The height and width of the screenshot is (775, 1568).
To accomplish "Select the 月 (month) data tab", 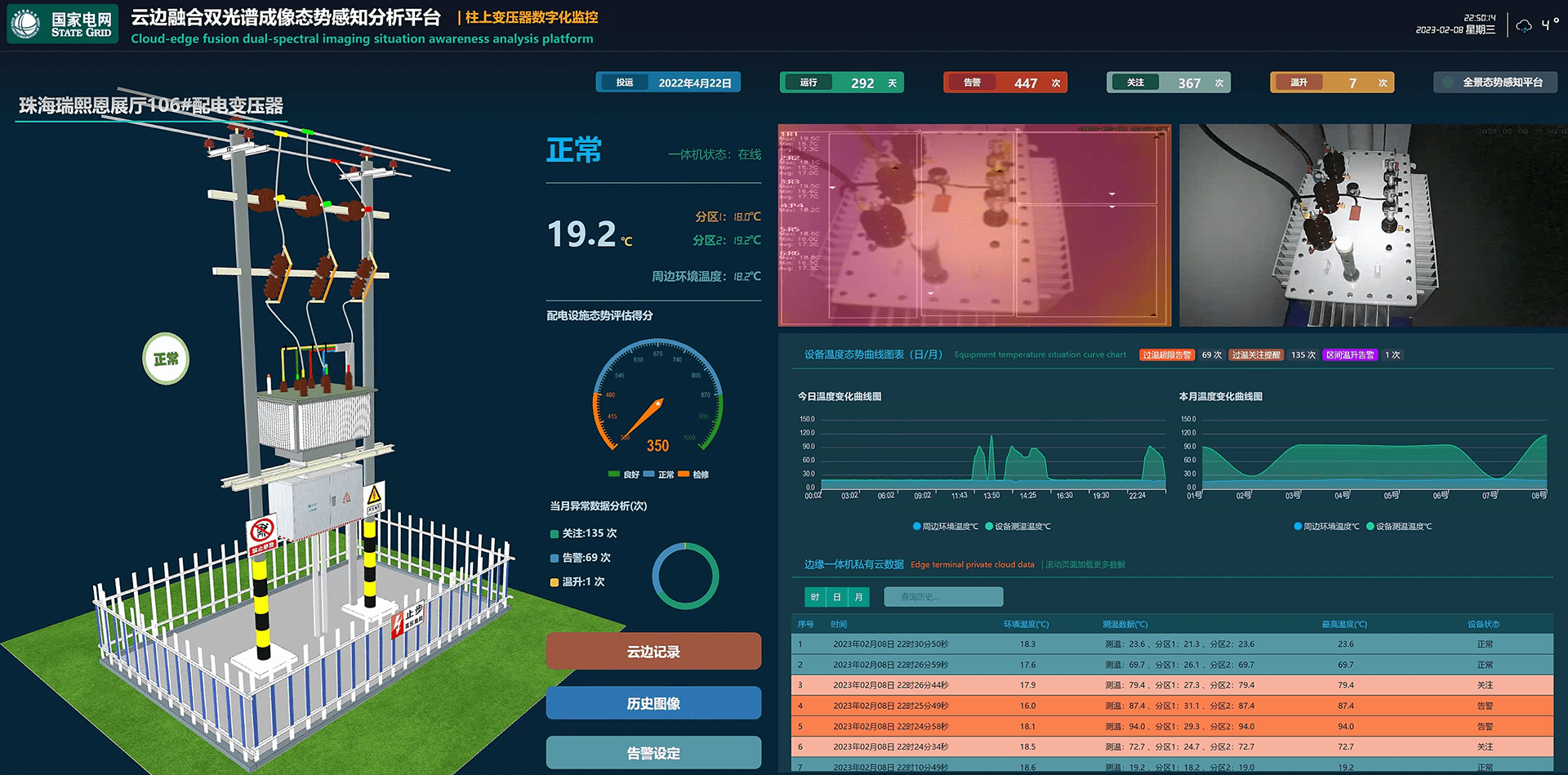I will pyautogui.click(x=859, y=597).
